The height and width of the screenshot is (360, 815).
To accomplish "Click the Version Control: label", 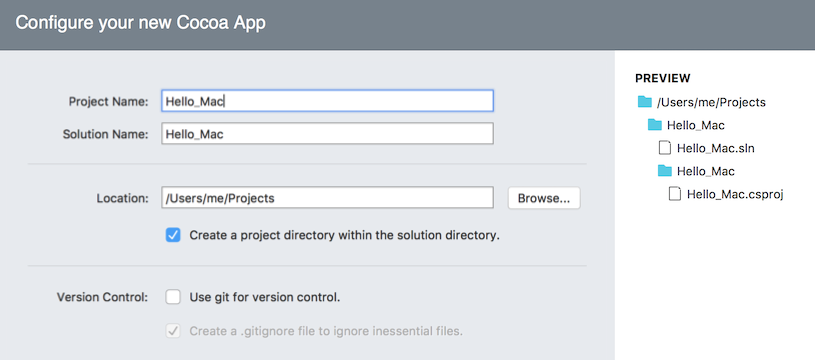I will click(102, 298).
